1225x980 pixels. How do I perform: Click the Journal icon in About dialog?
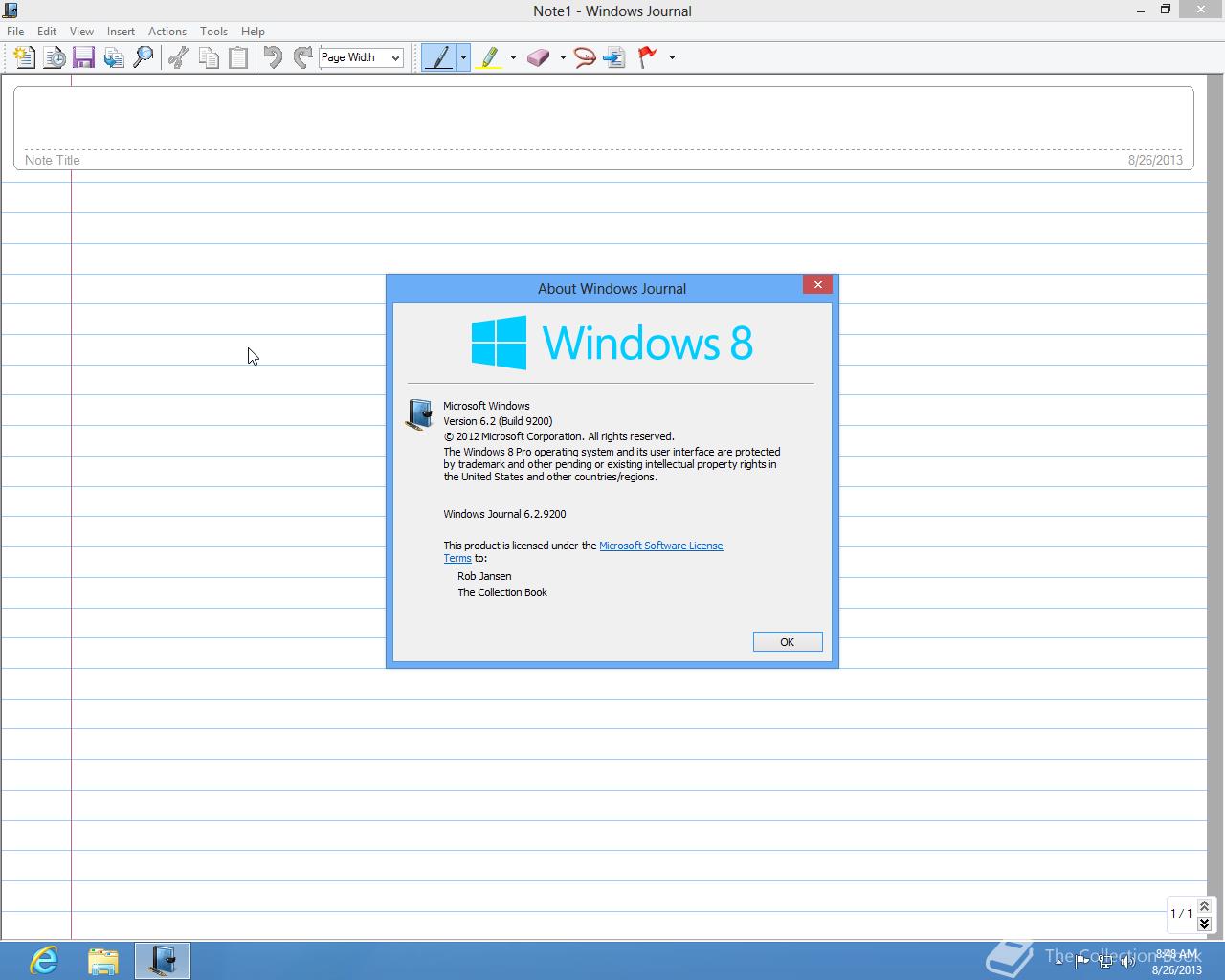coord(419,415)
